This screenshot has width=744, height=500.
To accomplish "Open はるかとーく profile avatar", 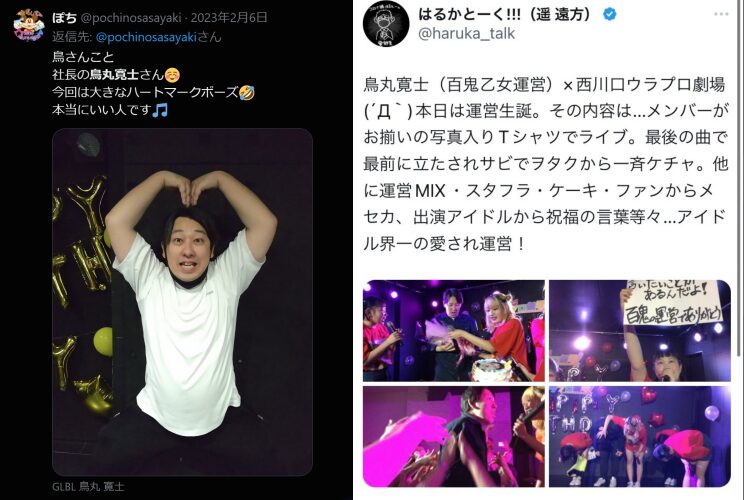I will click(386, 23).
